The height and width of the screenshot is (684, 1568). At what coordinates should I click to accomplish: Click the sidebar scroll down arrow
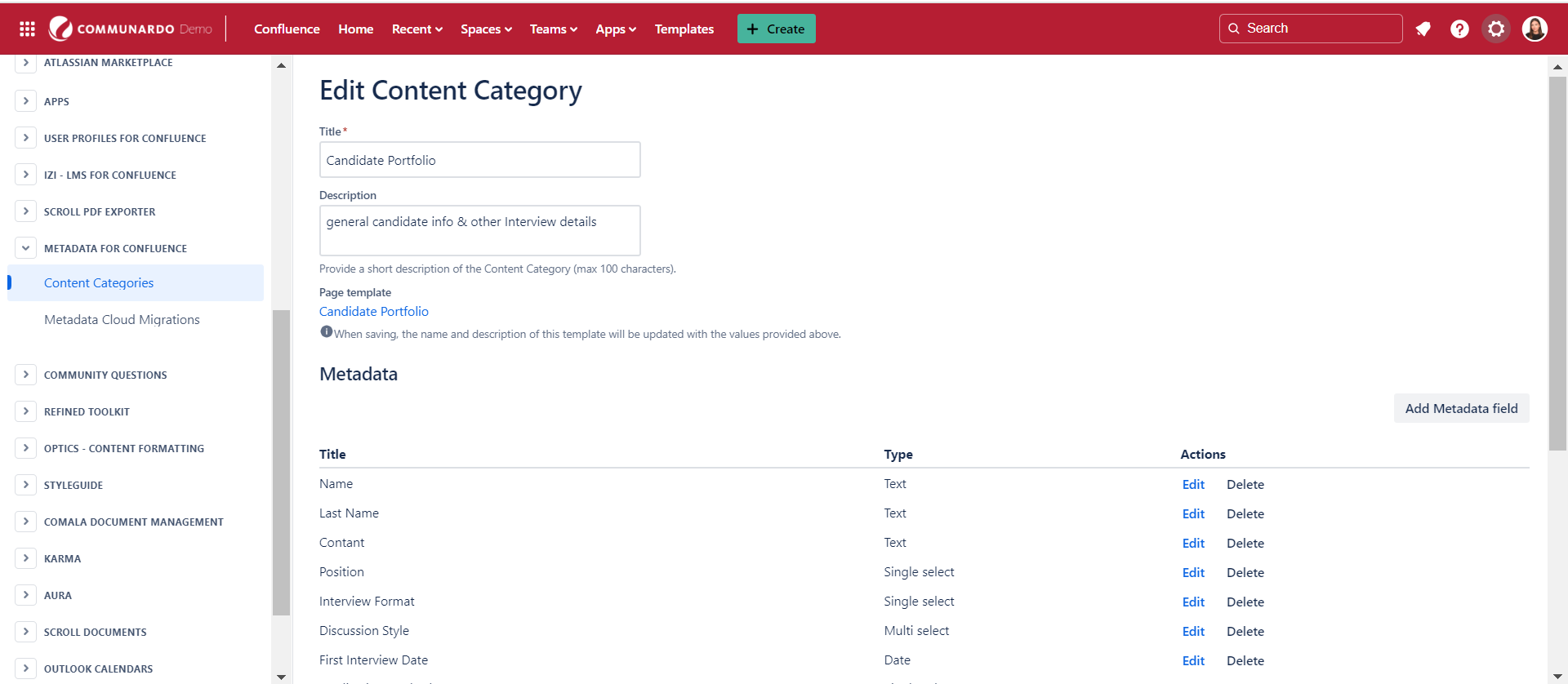coord(281,677)
